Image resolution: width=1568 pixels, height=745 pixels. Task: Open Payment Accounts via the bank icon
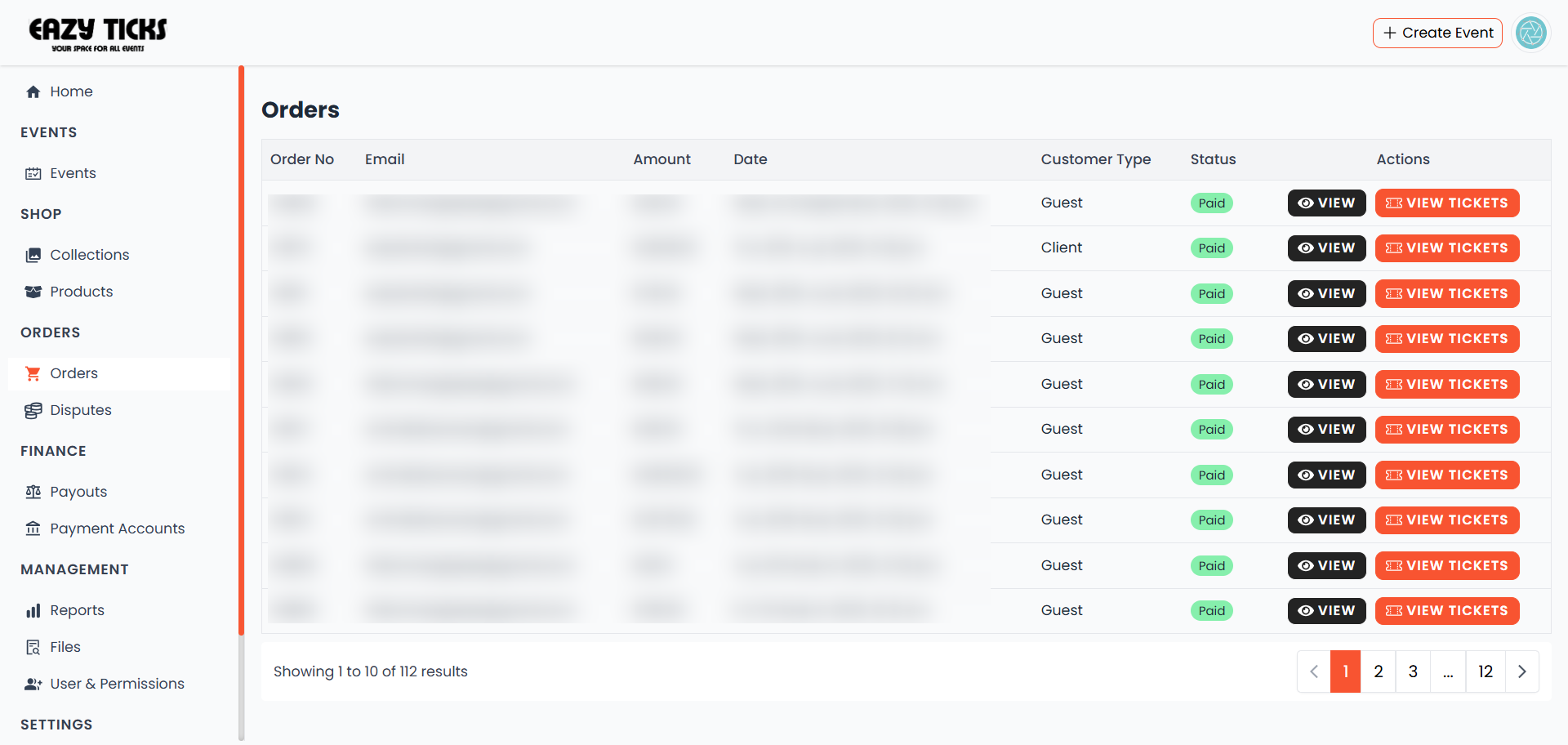coord(33,529)
